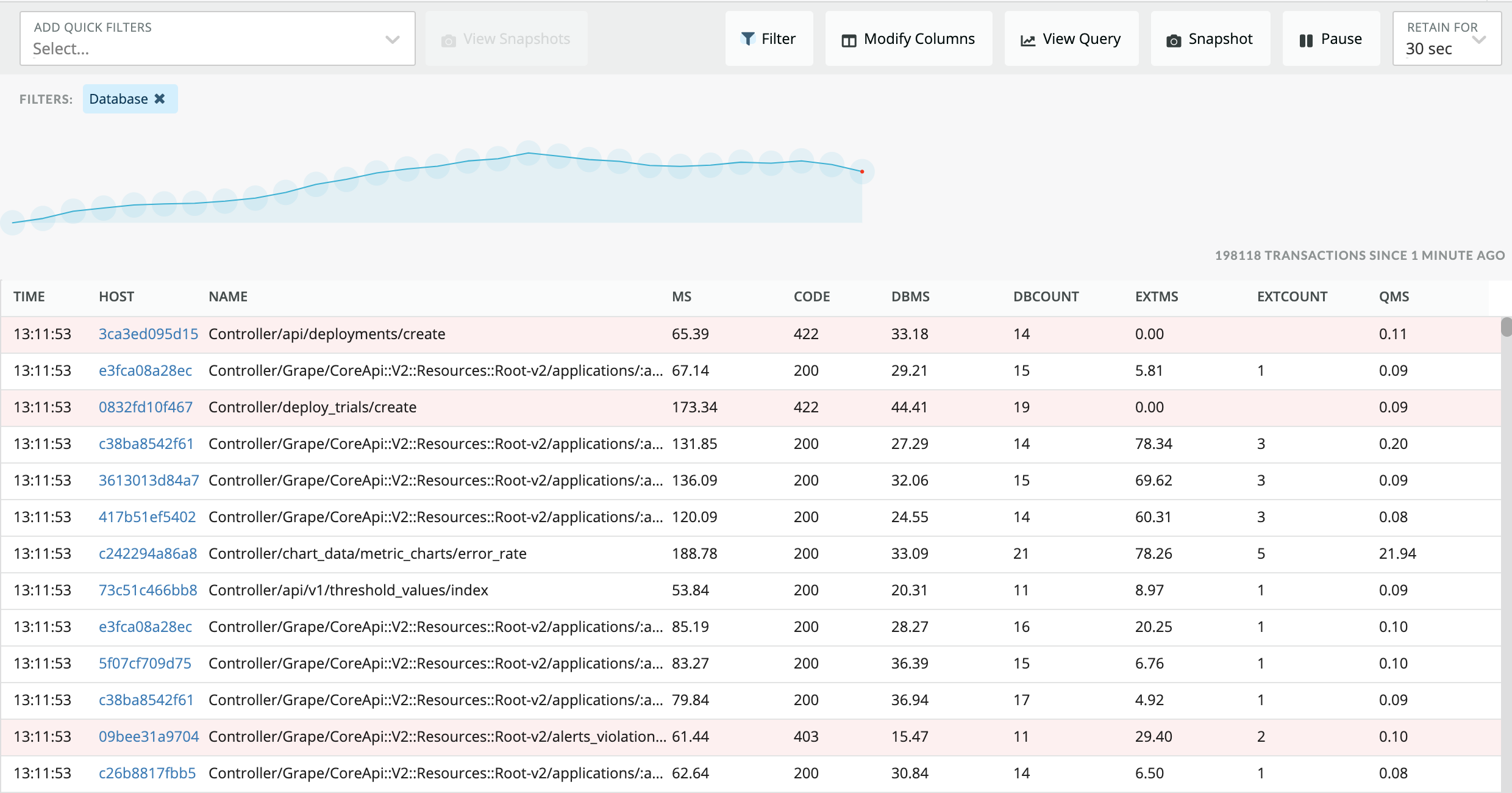Click the pause bars icon
Viewport: 1512px width, 793px height.
pyautogui.click(x=1306, y=40)
